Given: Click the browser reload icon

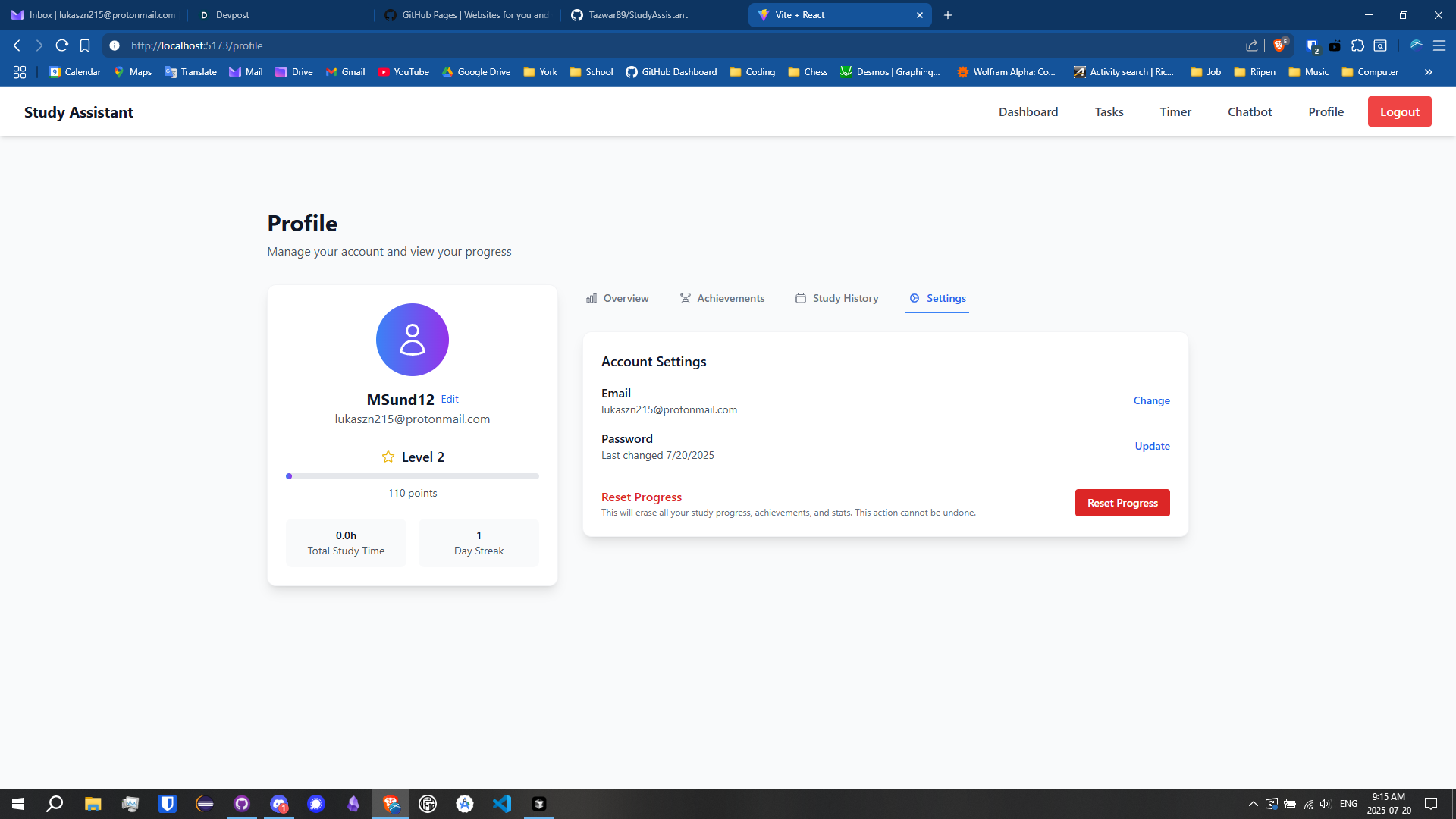Looking at the screenshot, I should 62,45.
